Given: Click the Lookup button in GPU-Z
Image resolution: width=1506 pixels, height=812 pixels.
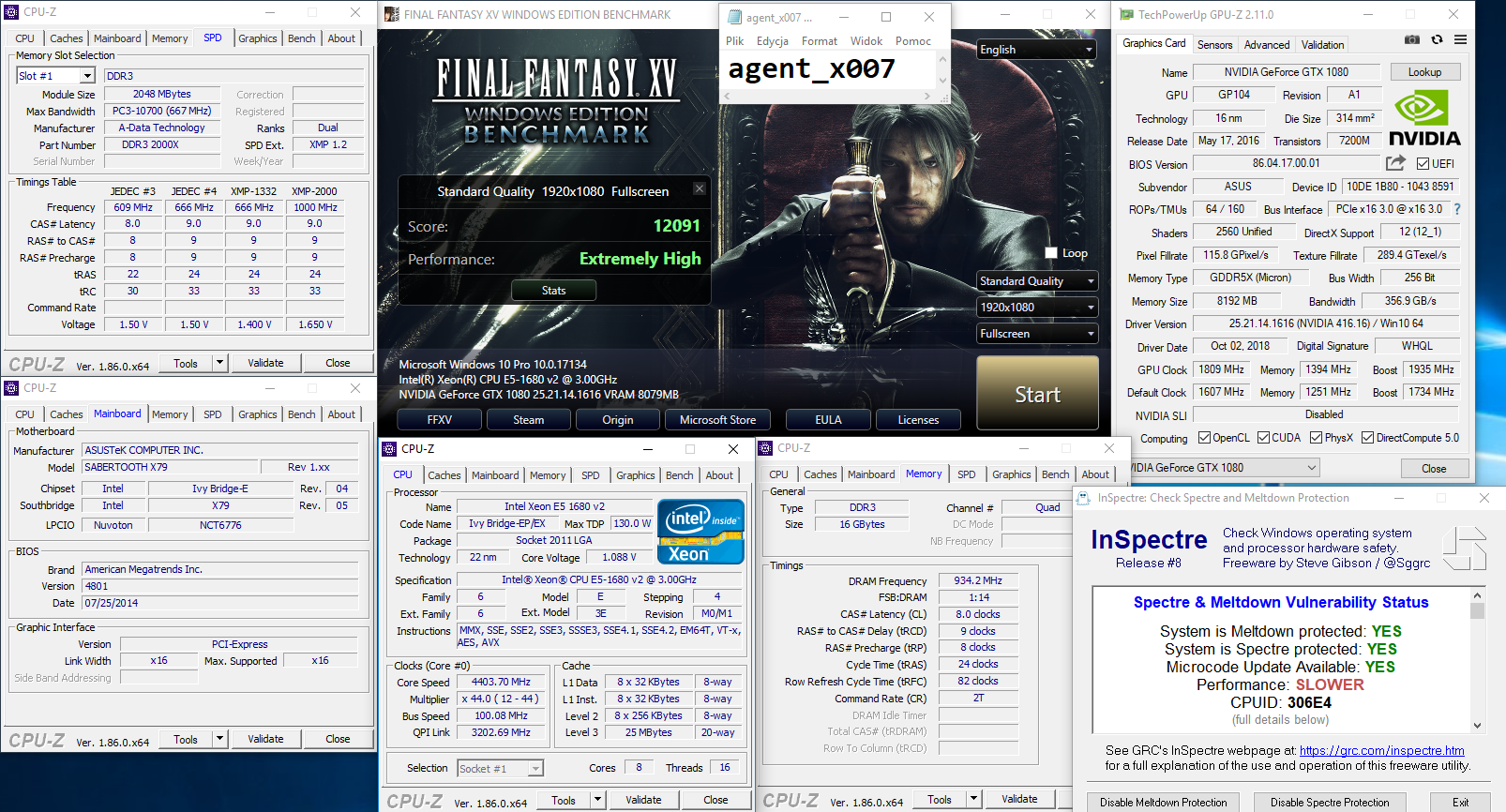Looking at the screenshot, I should (1424, 72).
